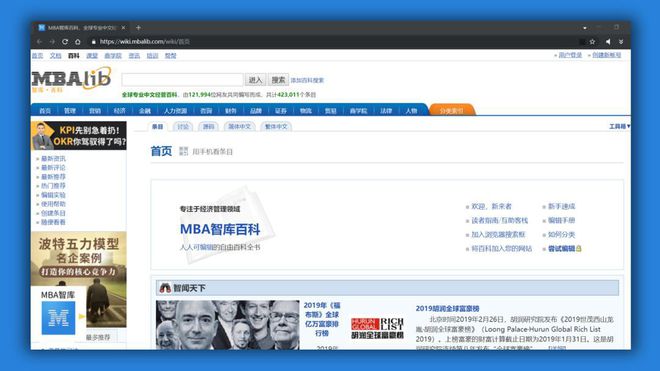
Task: Open 管理 in the blue navigation bar
Action: pos(70,111)
